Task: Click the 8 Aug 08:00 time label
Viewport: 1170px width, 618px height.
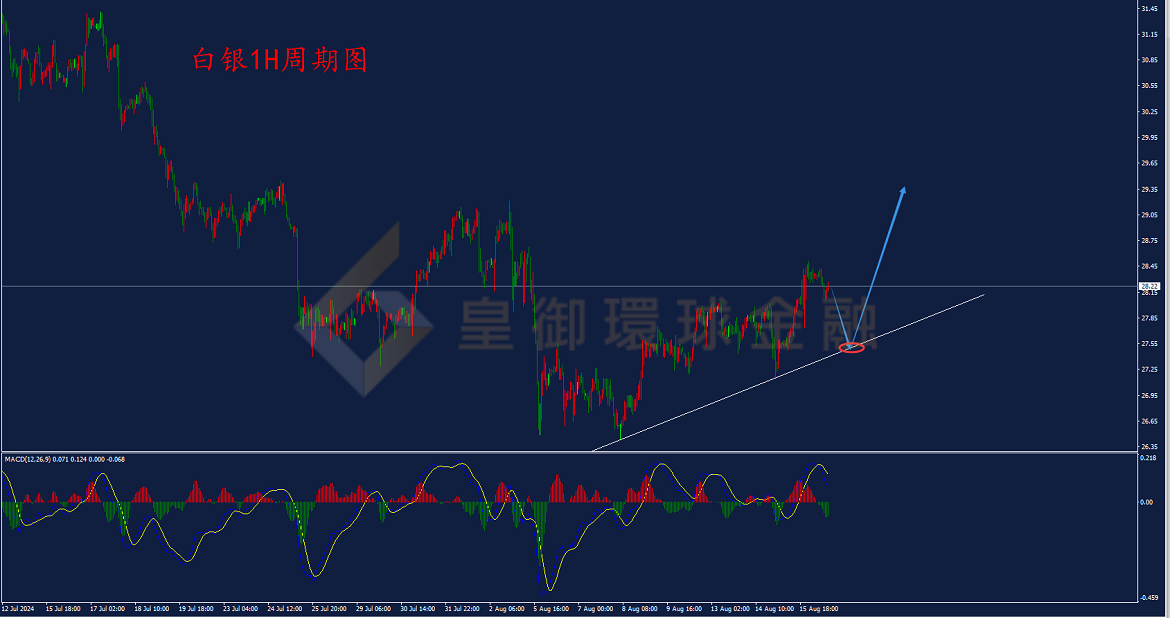Action: click(x=639, y=608)
